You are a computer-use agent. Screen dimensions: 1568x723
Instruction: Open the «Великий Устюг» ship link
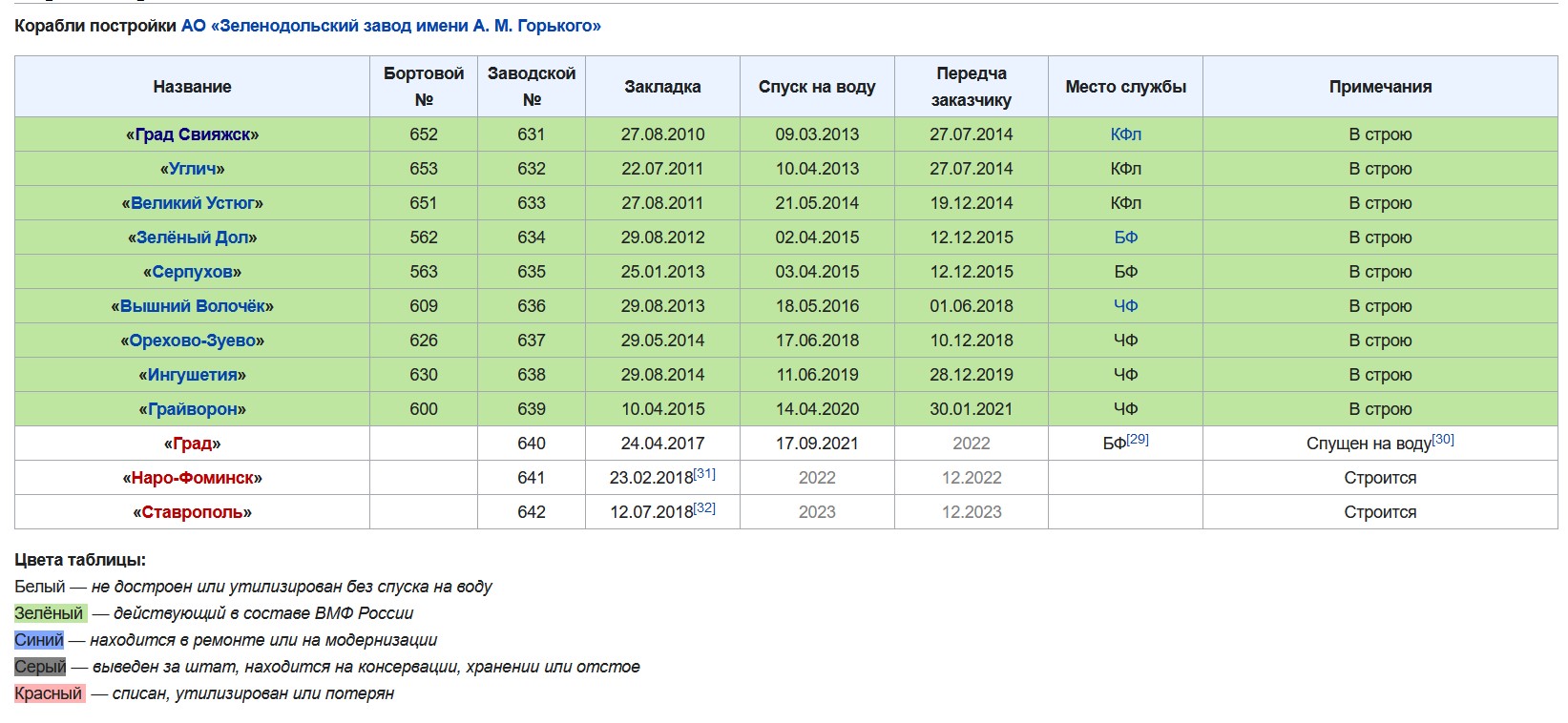193,203
